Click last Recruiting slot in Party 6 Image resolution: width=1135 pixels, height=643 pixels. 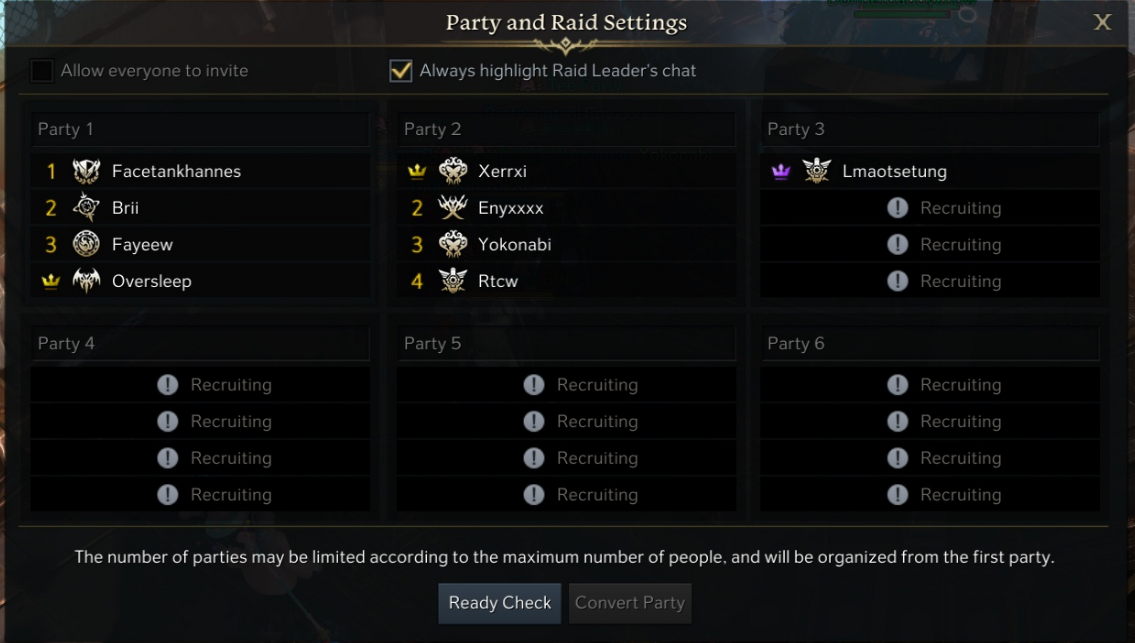point(930,494)
